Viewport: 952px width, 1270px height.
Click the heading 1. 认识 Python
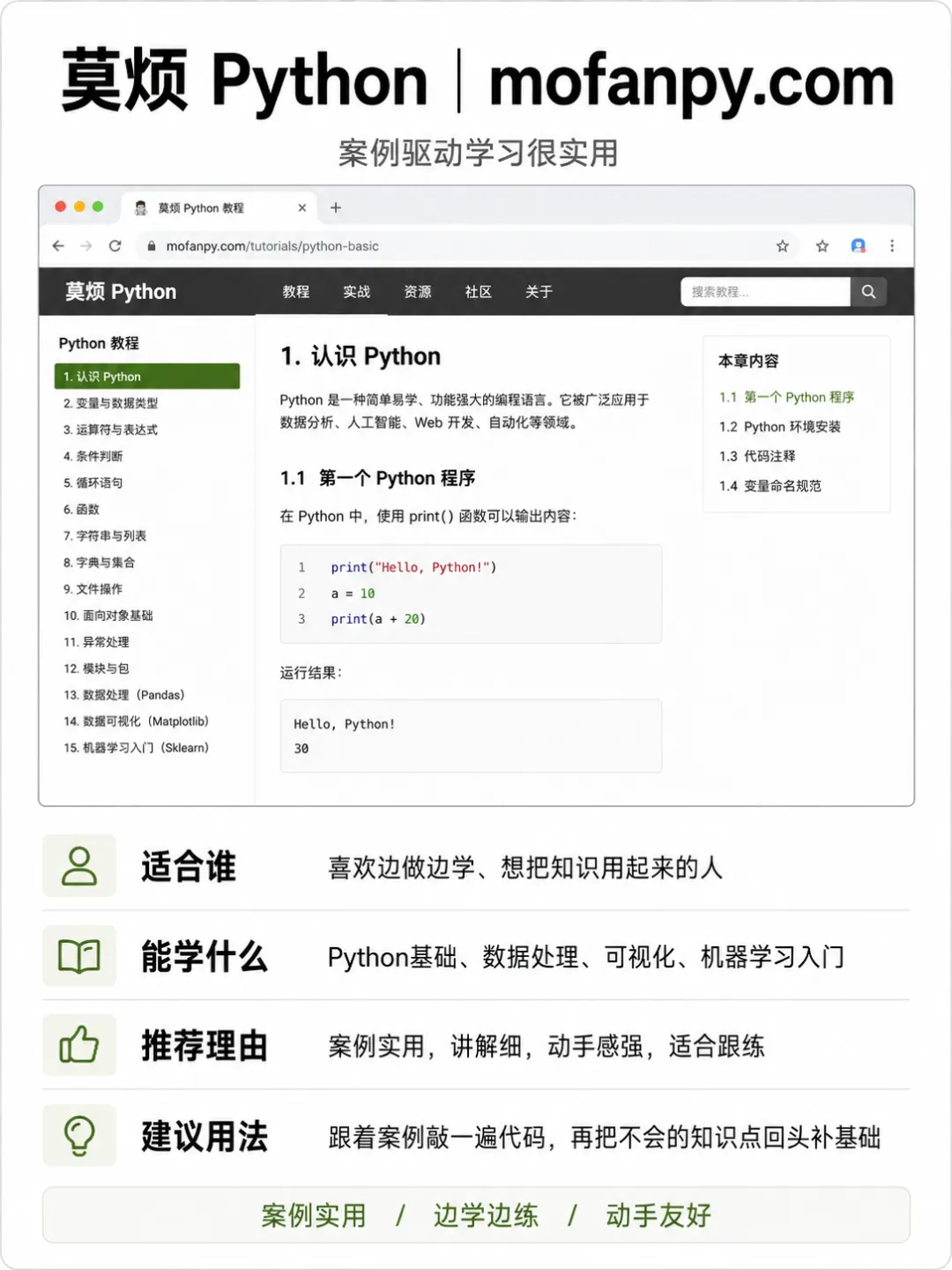coord(361,356)
